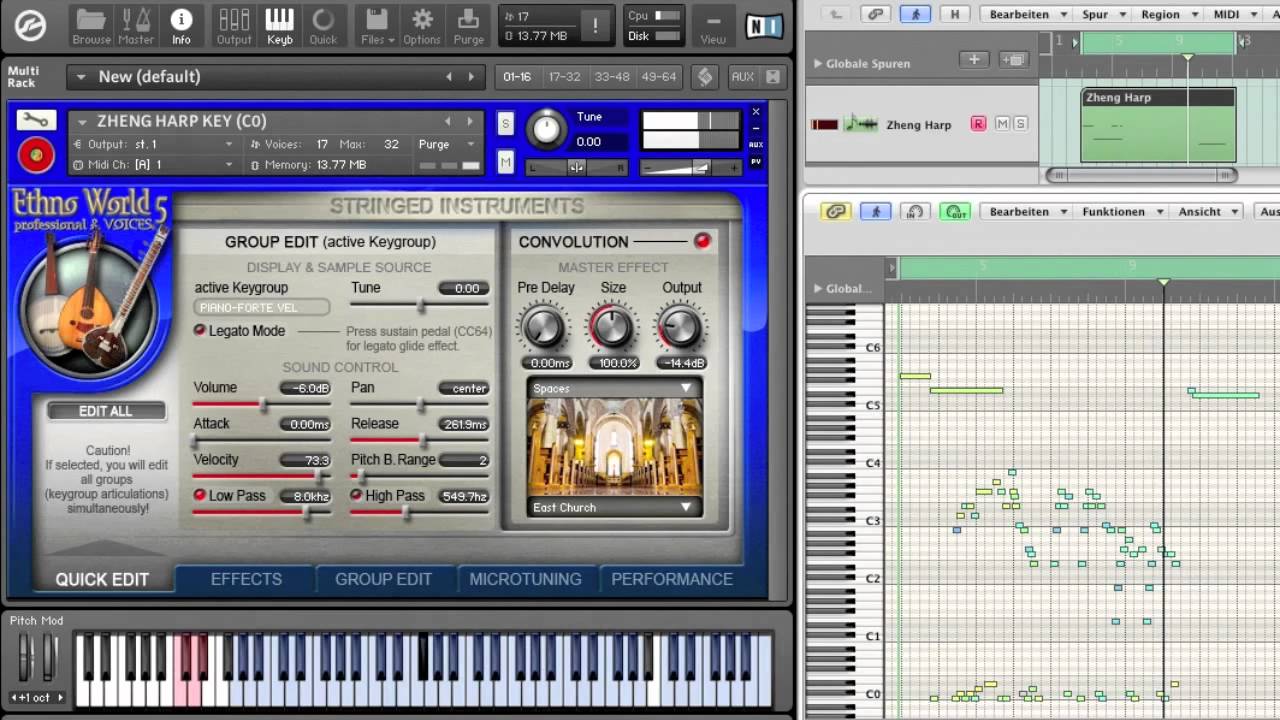Enable MIDI IN in Piano Roll
The height and width of the screenshot is (720, 1280).
(x=915, y=211)
